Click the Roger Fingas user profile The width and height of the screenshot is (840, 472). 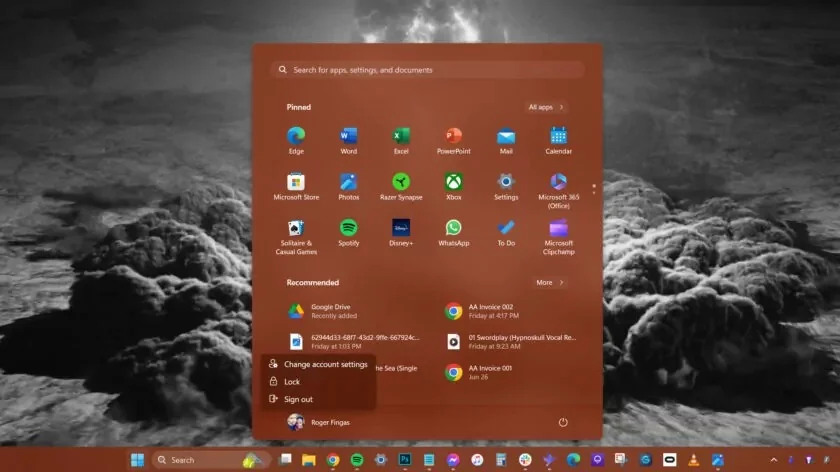pyautogui.click(x=318, y=422)
